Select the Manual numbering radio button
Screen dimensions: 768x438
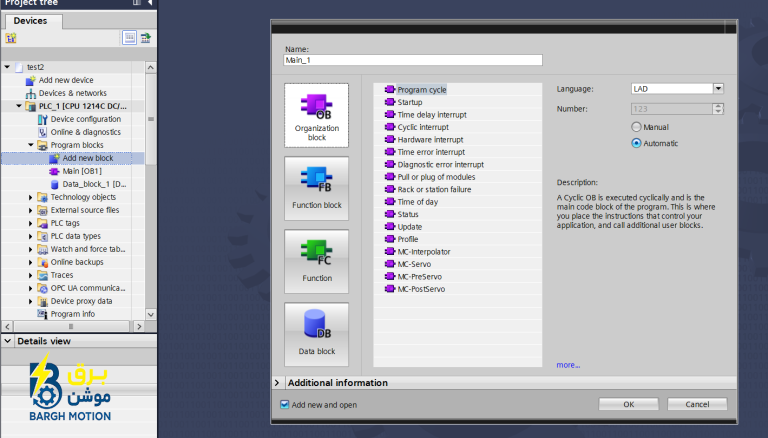click(636, 127)
